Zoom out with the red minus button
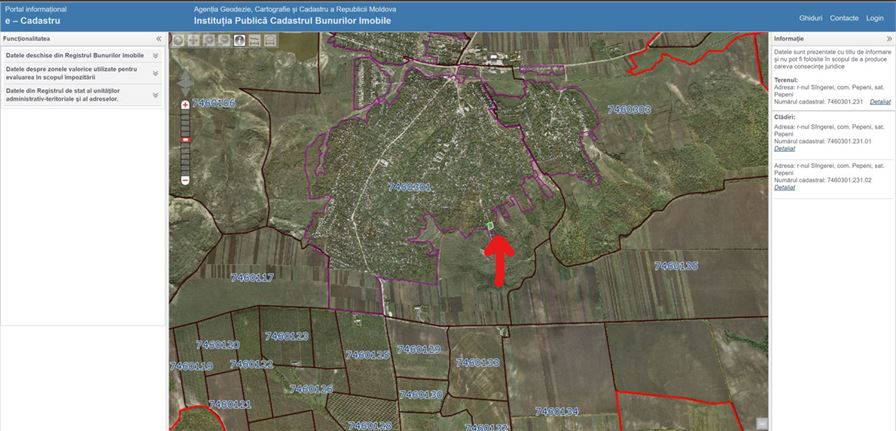896x431 pixels. 185,180
